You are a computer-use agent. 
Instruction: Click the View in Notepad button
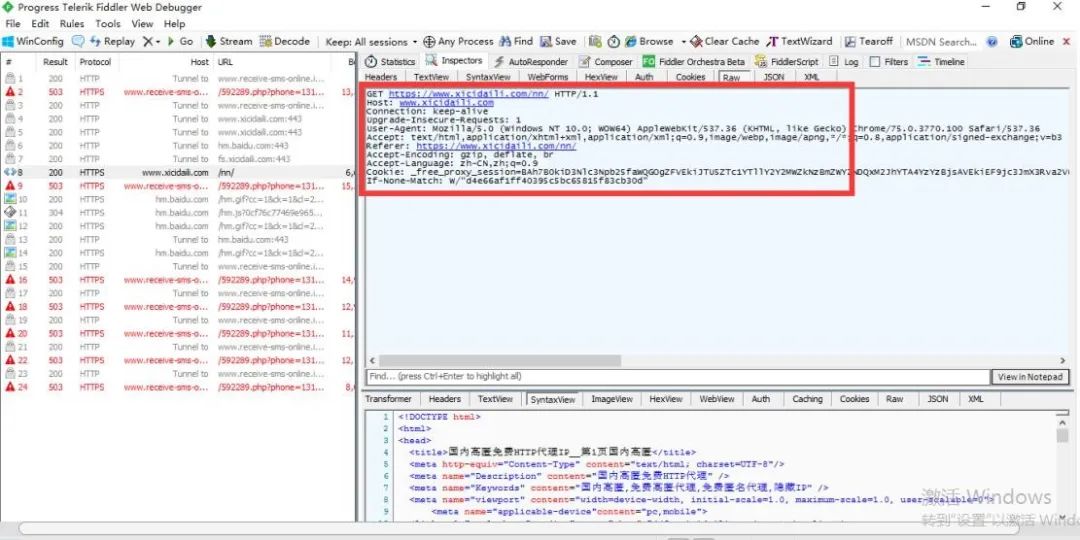point(1030,376)
